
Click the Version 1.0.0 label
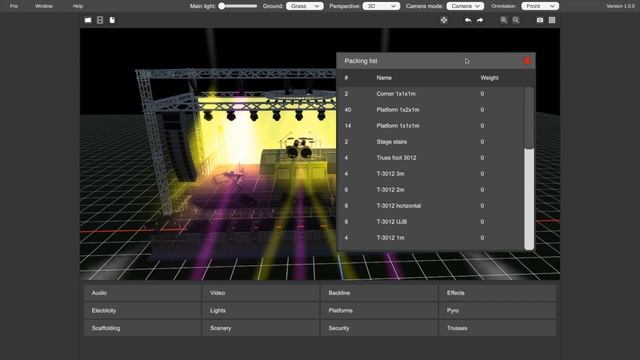click(620, 6)
